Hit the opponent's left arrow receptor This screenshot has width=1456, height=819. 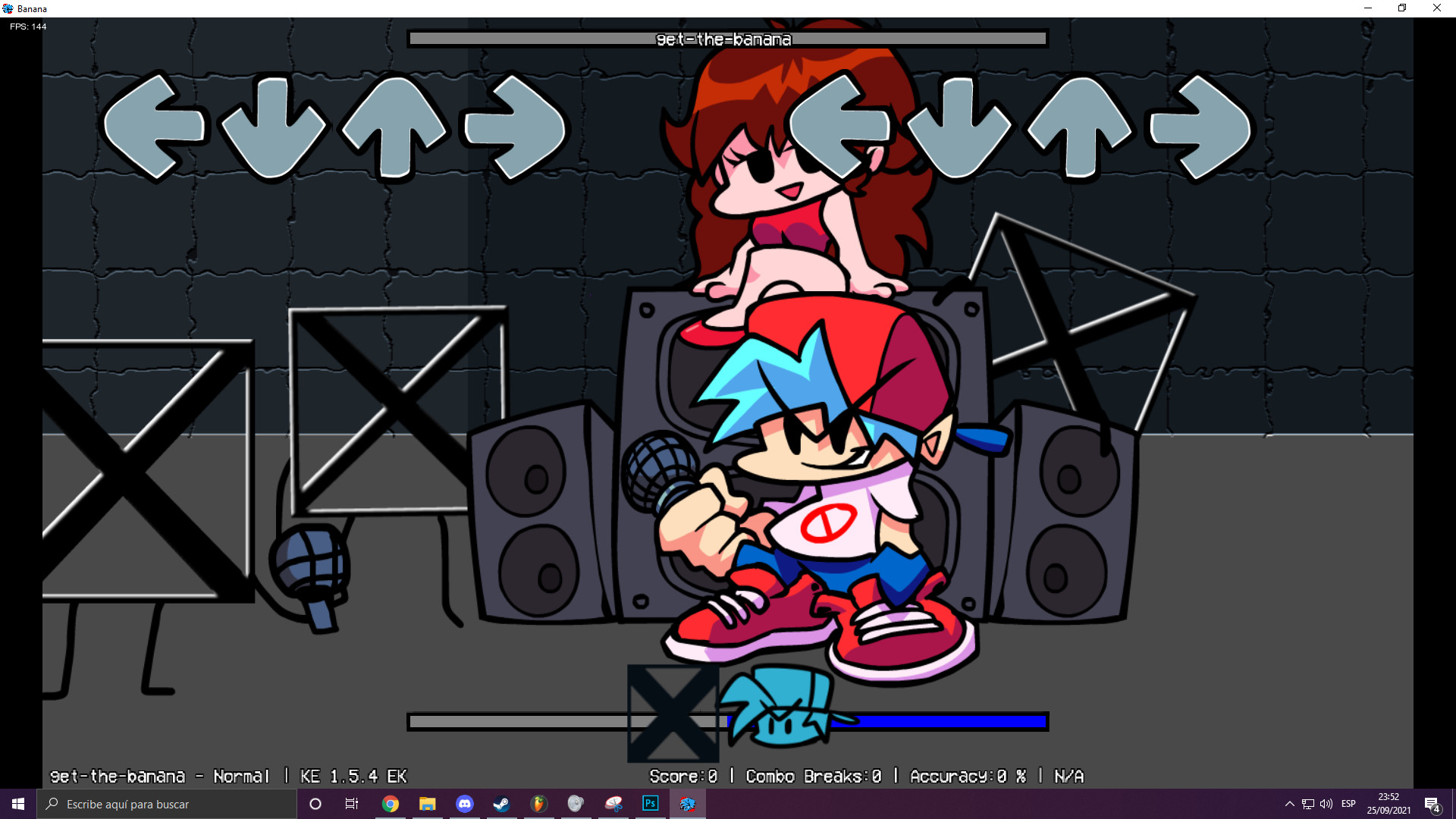[x=154, y=127]
